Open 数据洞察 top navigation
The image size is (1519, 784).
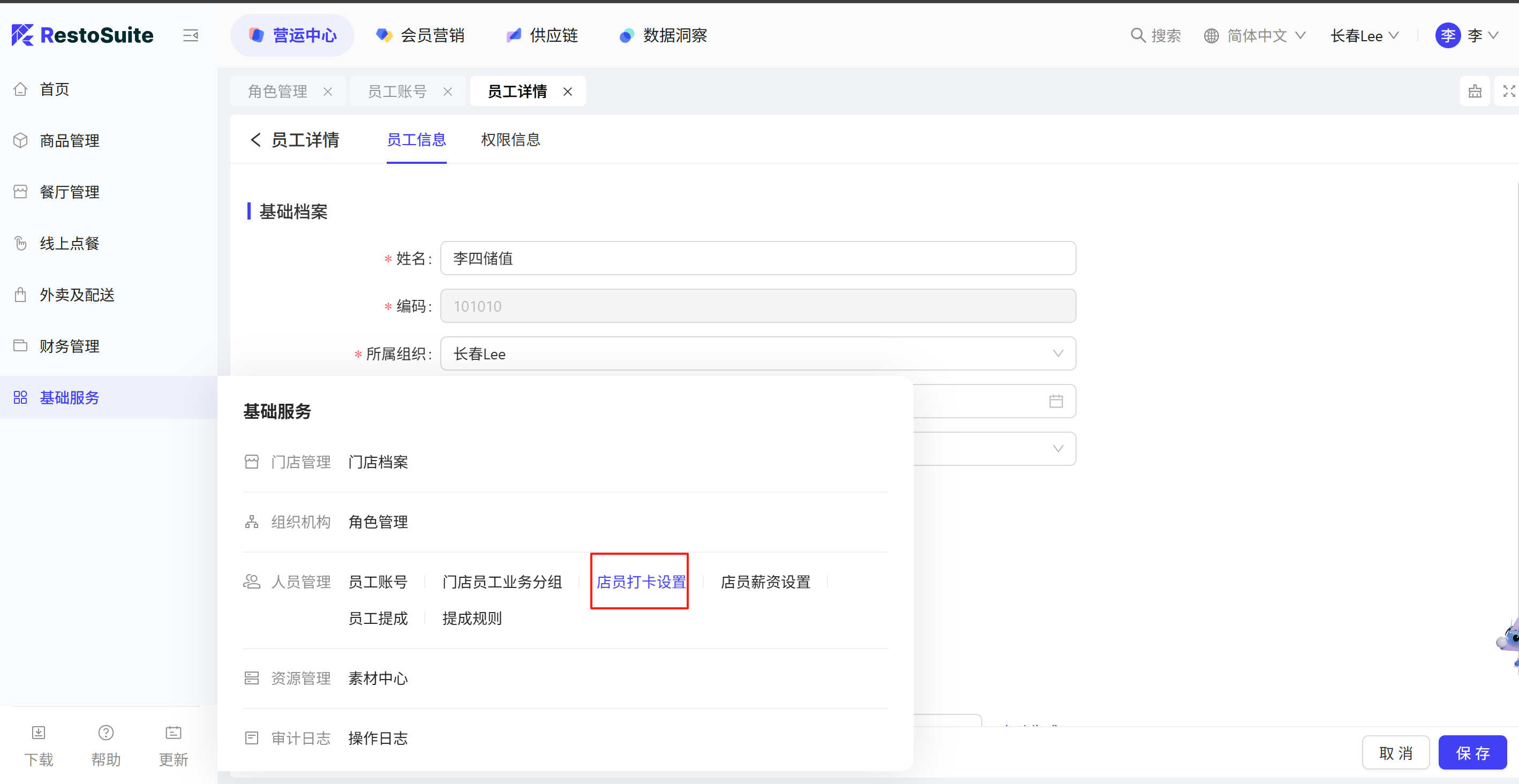coord(664,35)
